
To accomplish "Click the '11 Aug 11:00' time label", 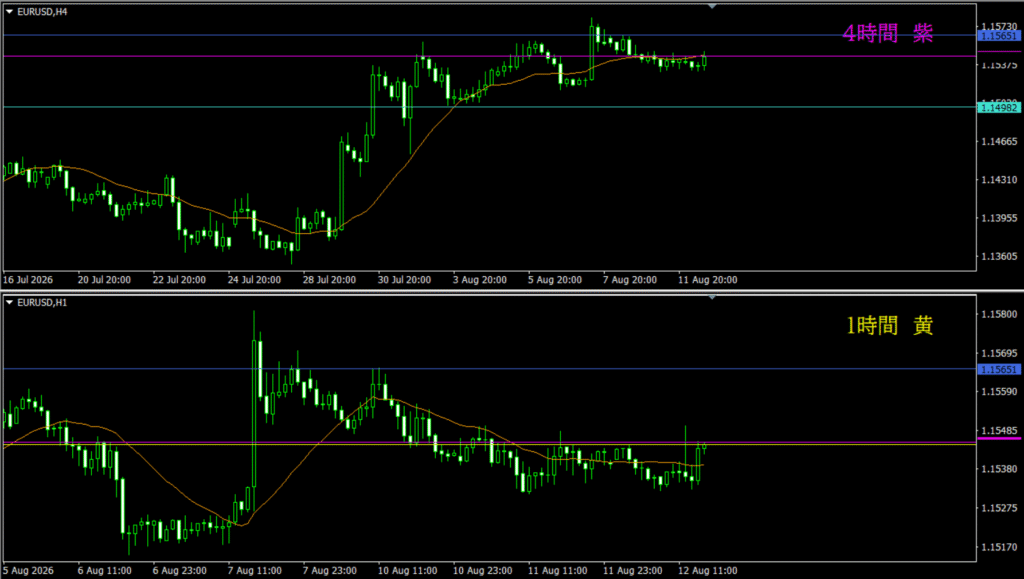I will [558, 571].
